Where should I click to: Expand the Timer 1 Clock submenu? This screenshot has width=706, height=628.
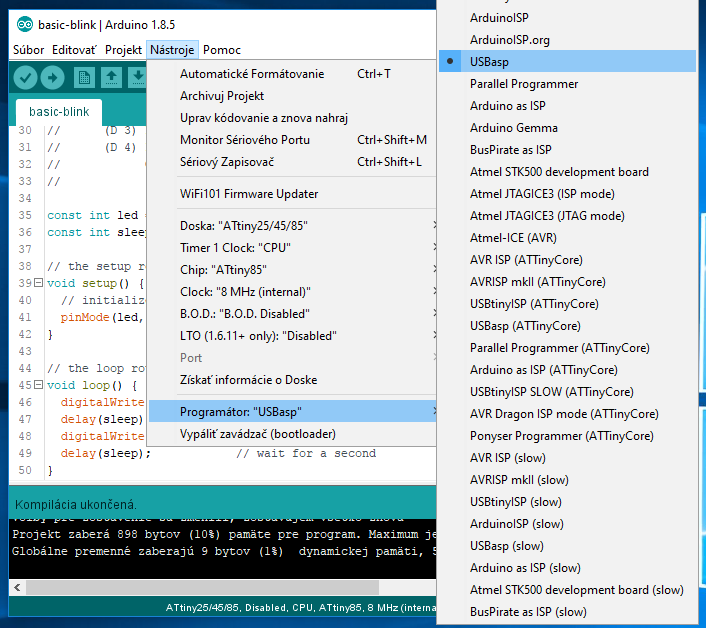pos(292,248)
